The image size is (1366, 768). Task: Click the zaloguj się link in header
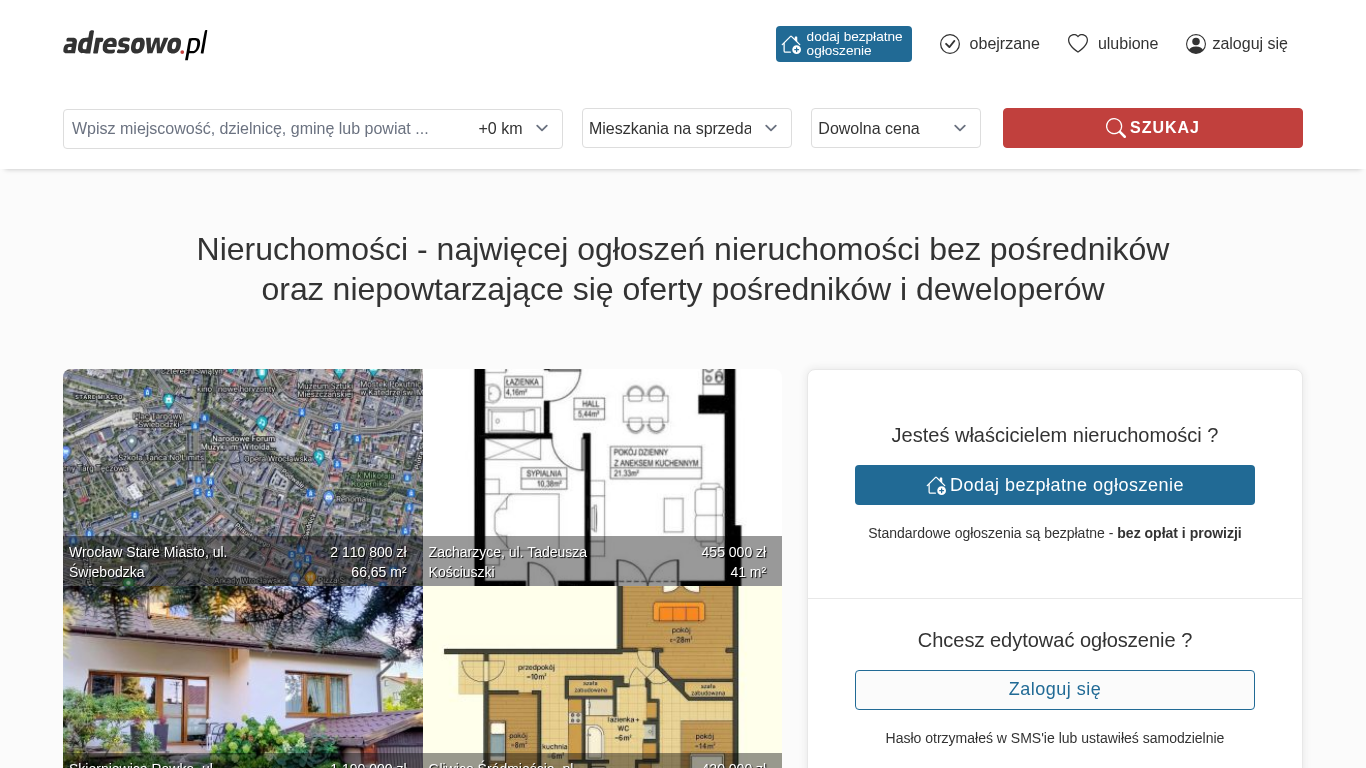coord(1249,44)
